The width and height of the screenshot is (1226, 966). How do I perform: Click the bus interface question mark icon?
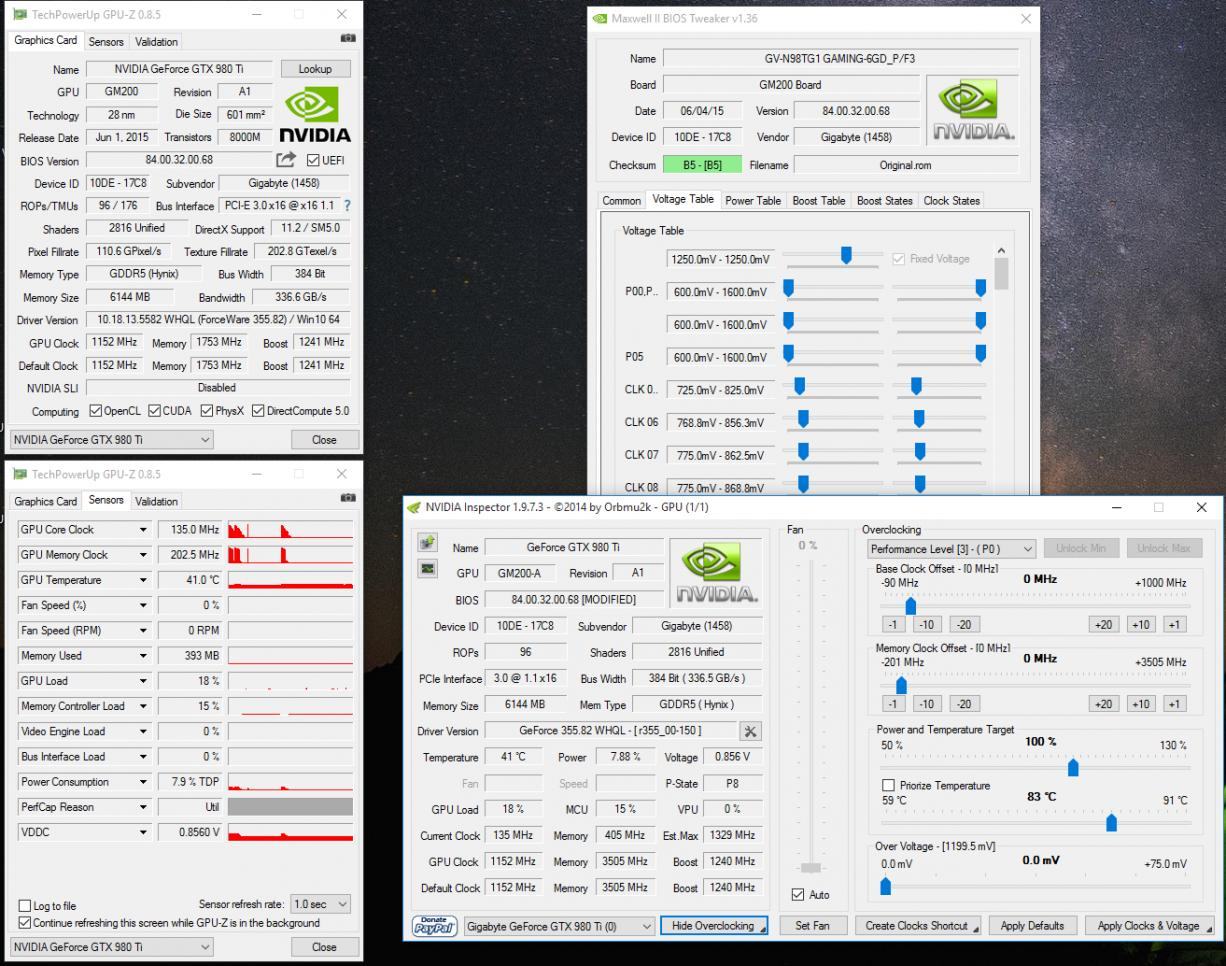coord(347,206)
